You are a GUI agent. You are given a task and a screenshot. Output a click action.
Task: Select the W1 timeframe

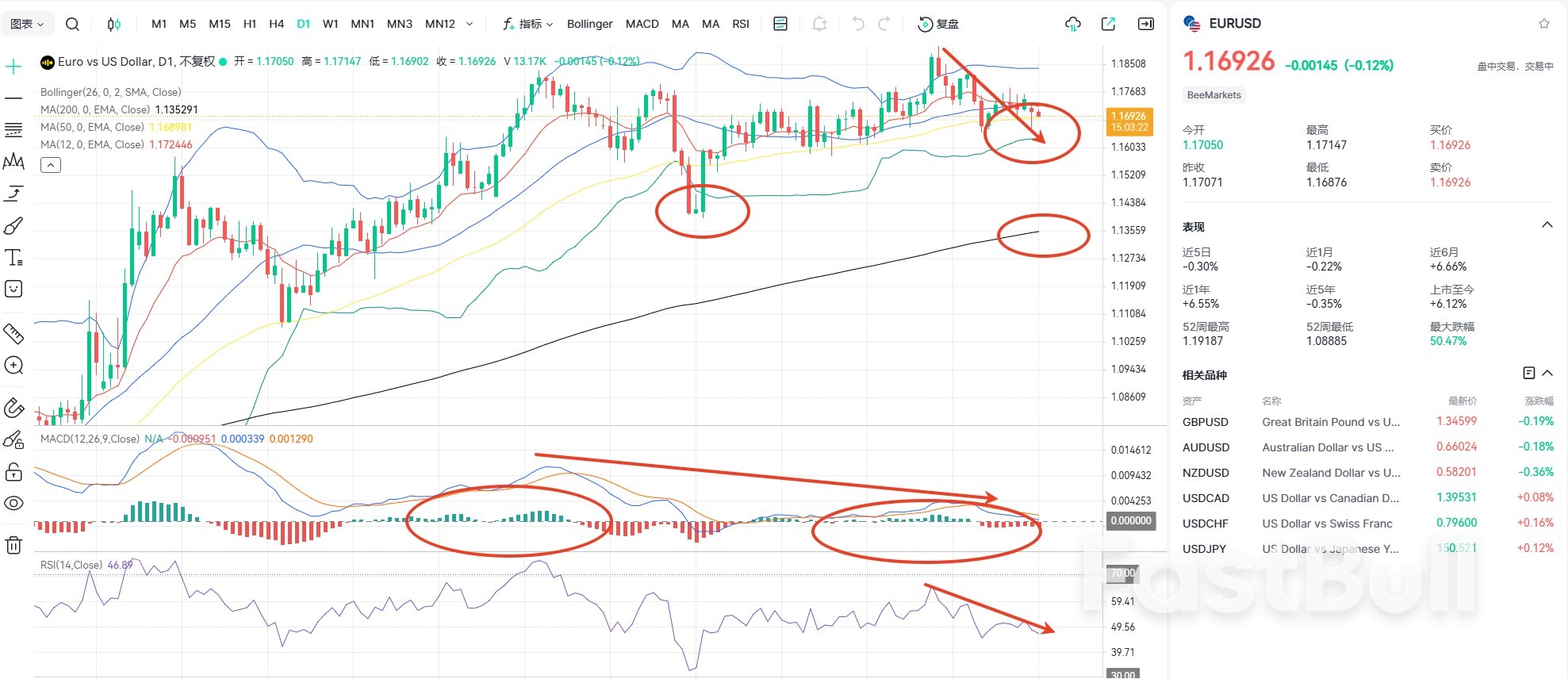click(x=331, y=24)
